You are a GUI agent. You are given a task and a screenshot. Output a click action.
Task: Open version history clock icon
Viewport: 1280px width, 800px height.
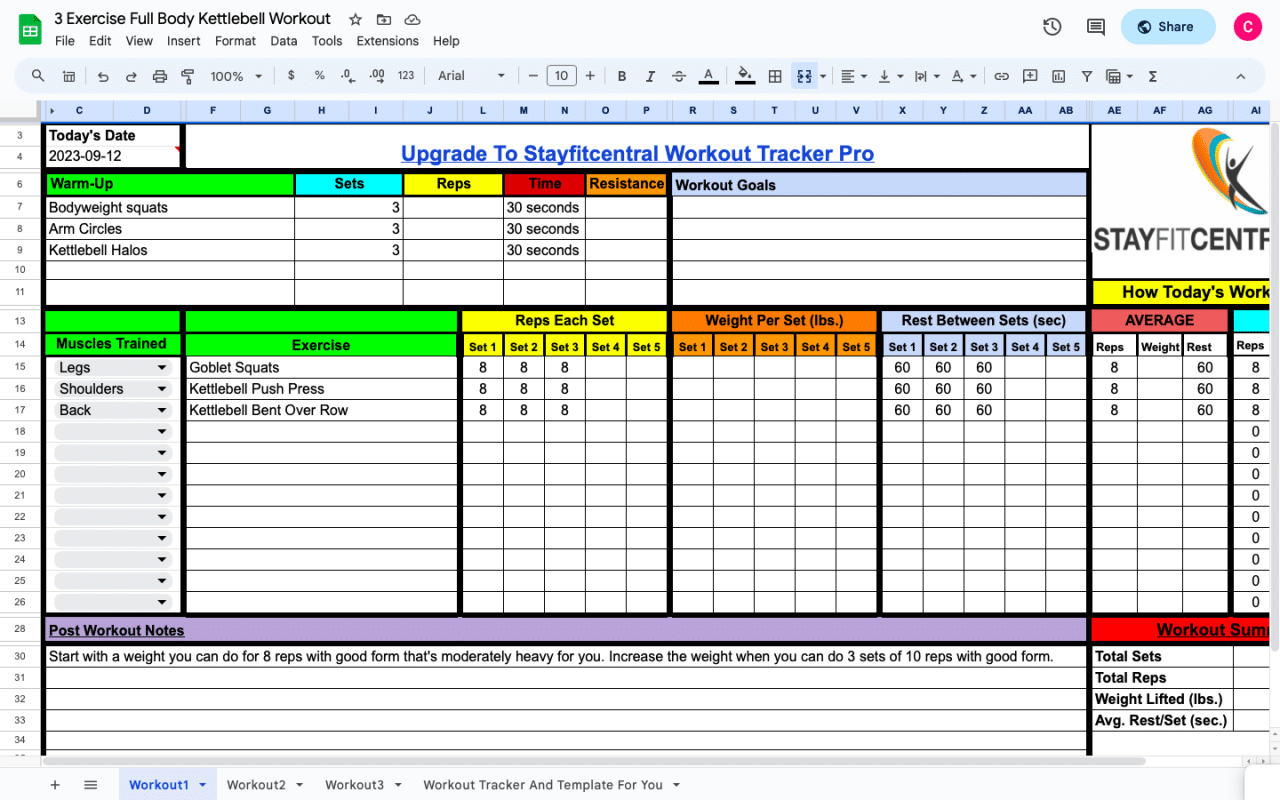point(1052,27)
